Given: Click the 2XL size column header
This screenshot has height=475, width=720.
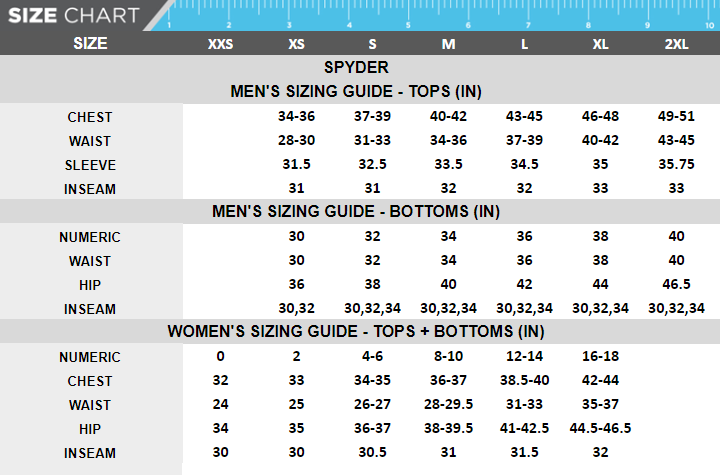Looking at the screenshot, I should pos(677,44).
